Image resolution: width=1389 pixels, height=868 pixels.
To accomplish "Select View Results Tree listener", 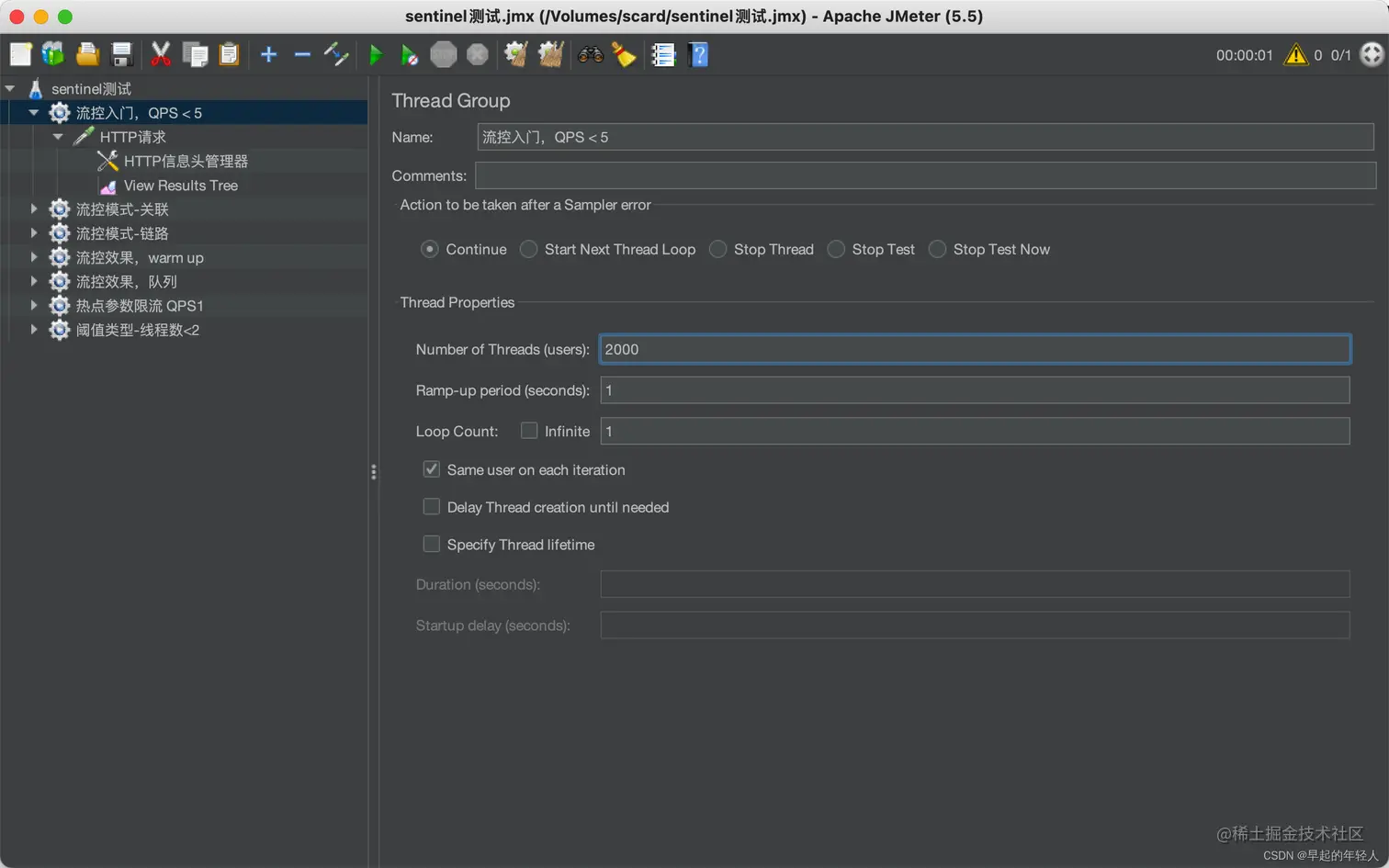I will tap(180, 186).
